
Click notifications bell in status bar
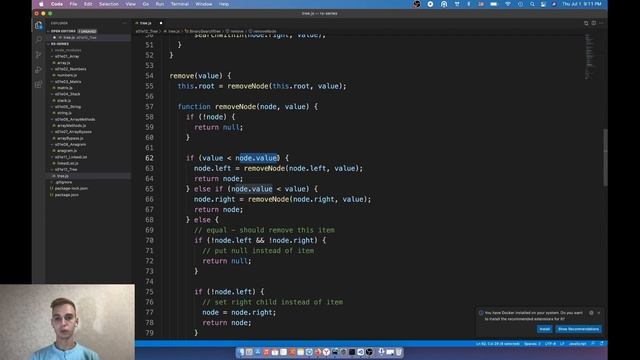(x=602, y=344)
